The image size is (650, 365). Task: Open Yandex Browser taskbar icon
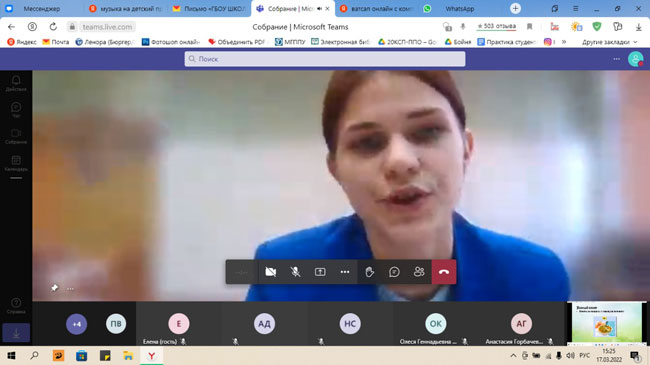(x=152, y=355)
